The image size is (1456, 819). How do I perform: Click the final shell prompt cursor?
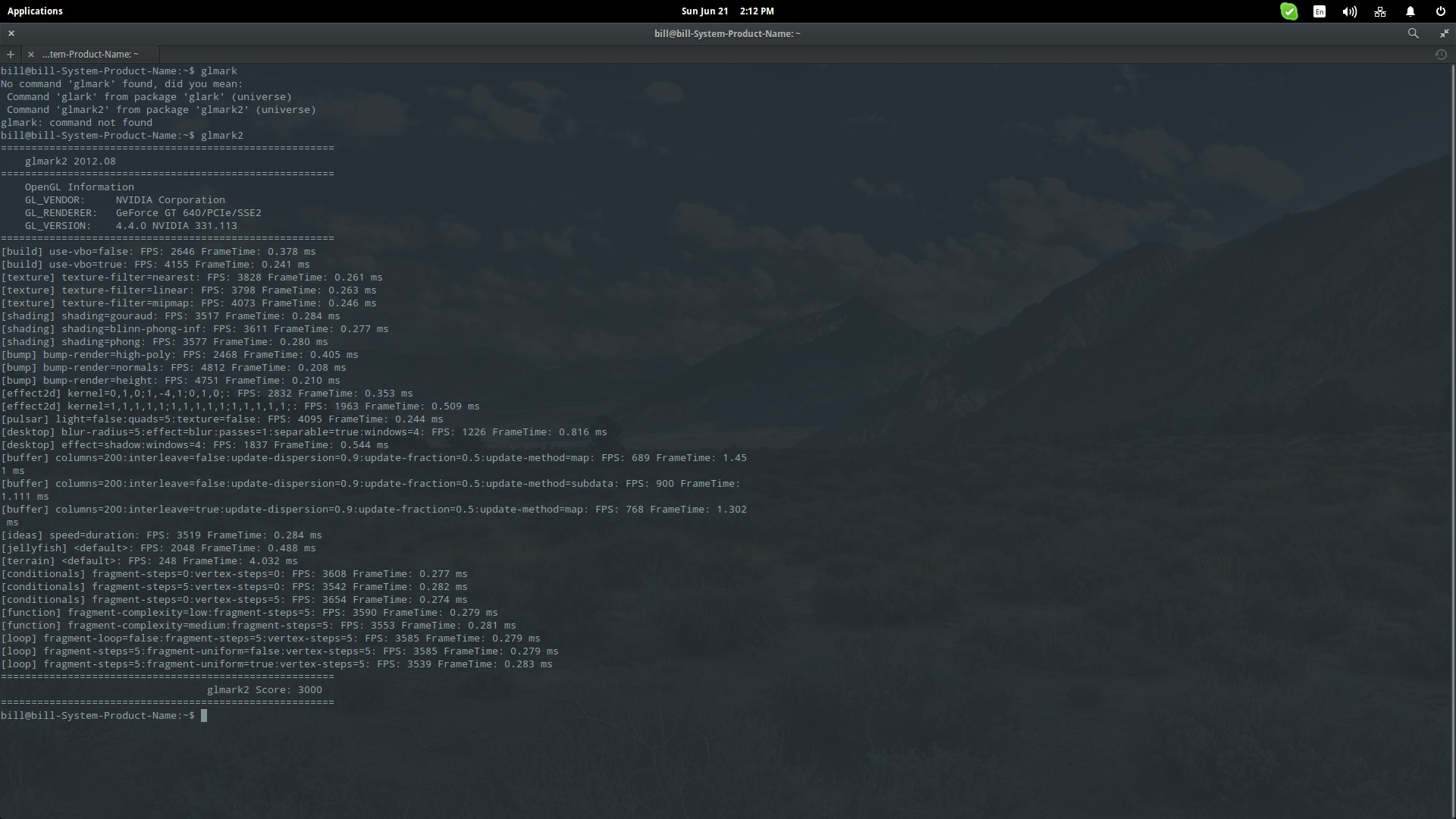point(204,715)
